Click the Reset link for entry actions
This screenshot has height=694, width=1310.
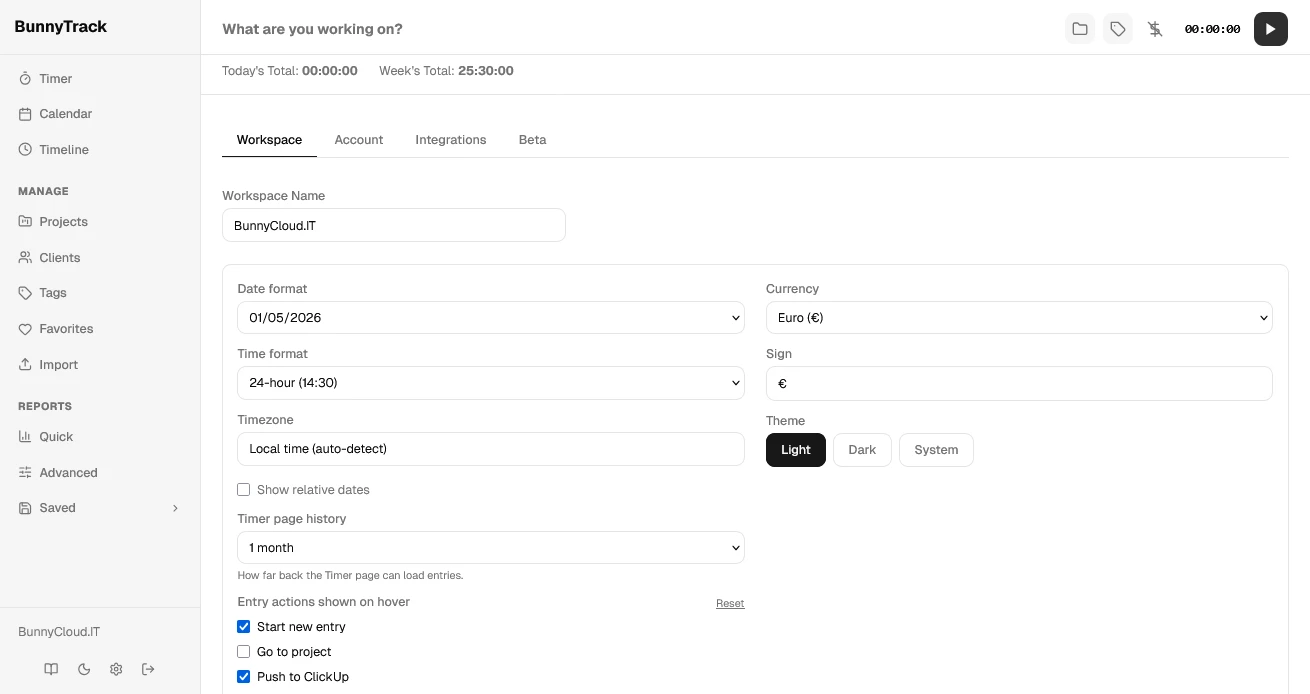[730, 603]
